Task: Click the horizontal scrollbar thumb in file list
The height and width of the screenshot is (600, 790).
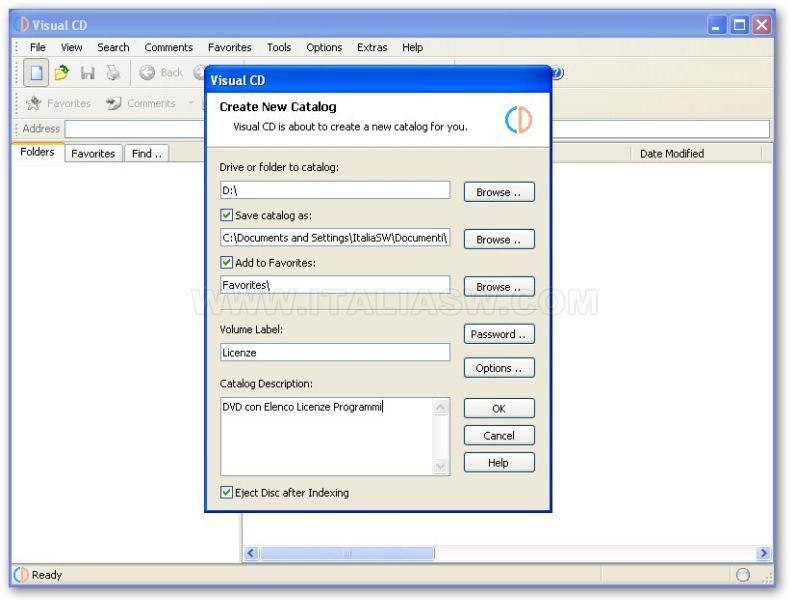Action: 347,553
